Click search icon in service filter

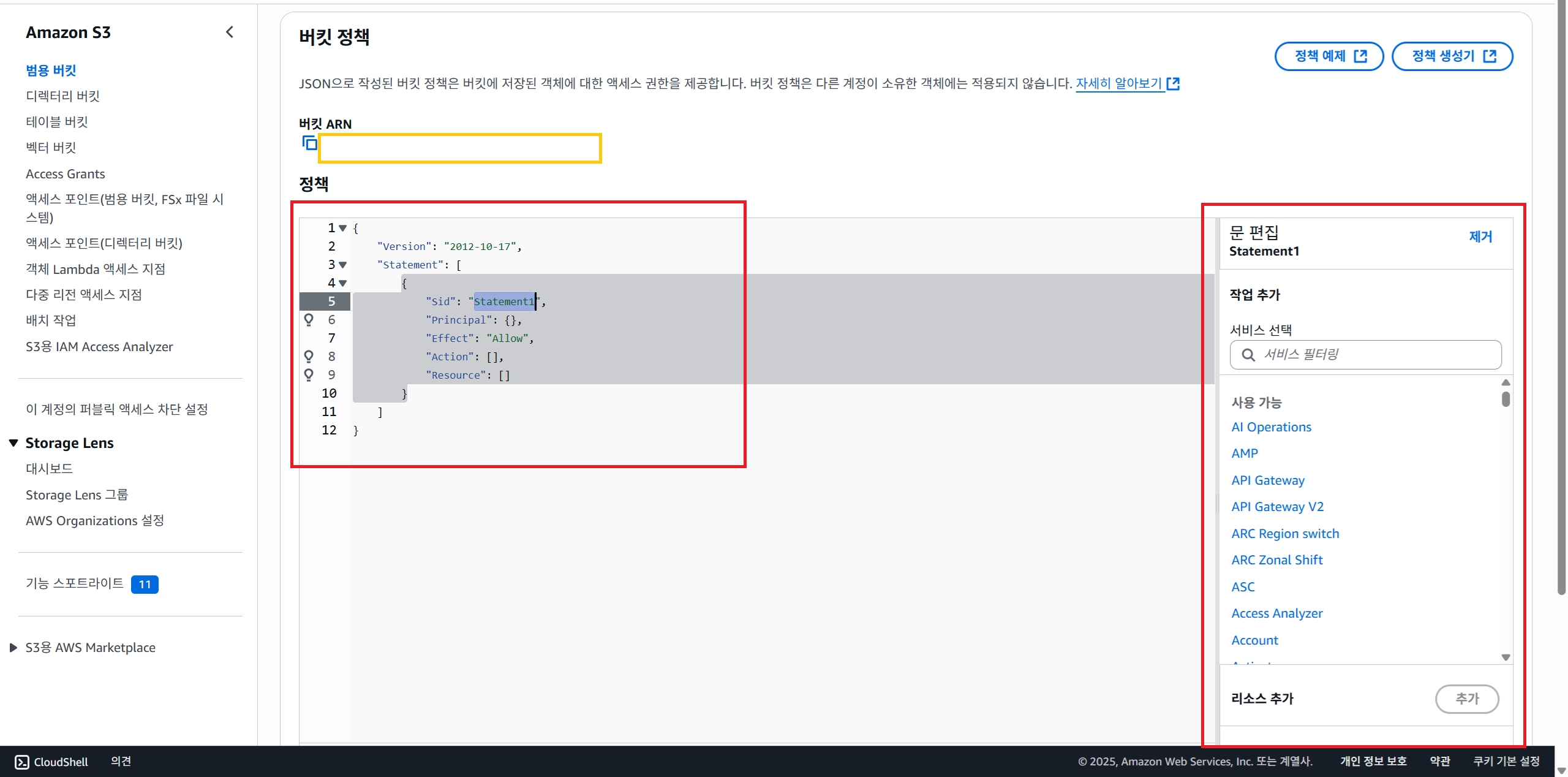1248,355
